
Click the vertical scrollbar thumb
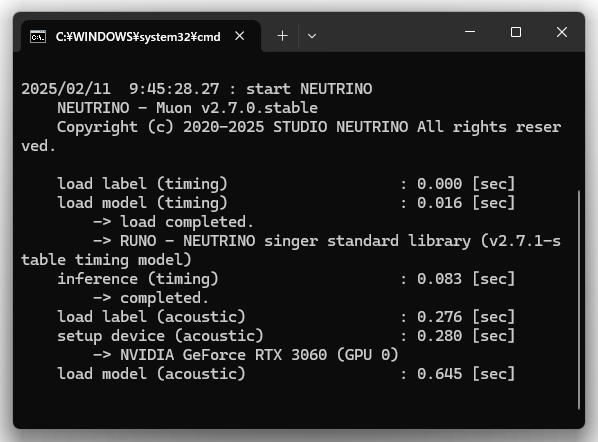click(x=579, y=300)
